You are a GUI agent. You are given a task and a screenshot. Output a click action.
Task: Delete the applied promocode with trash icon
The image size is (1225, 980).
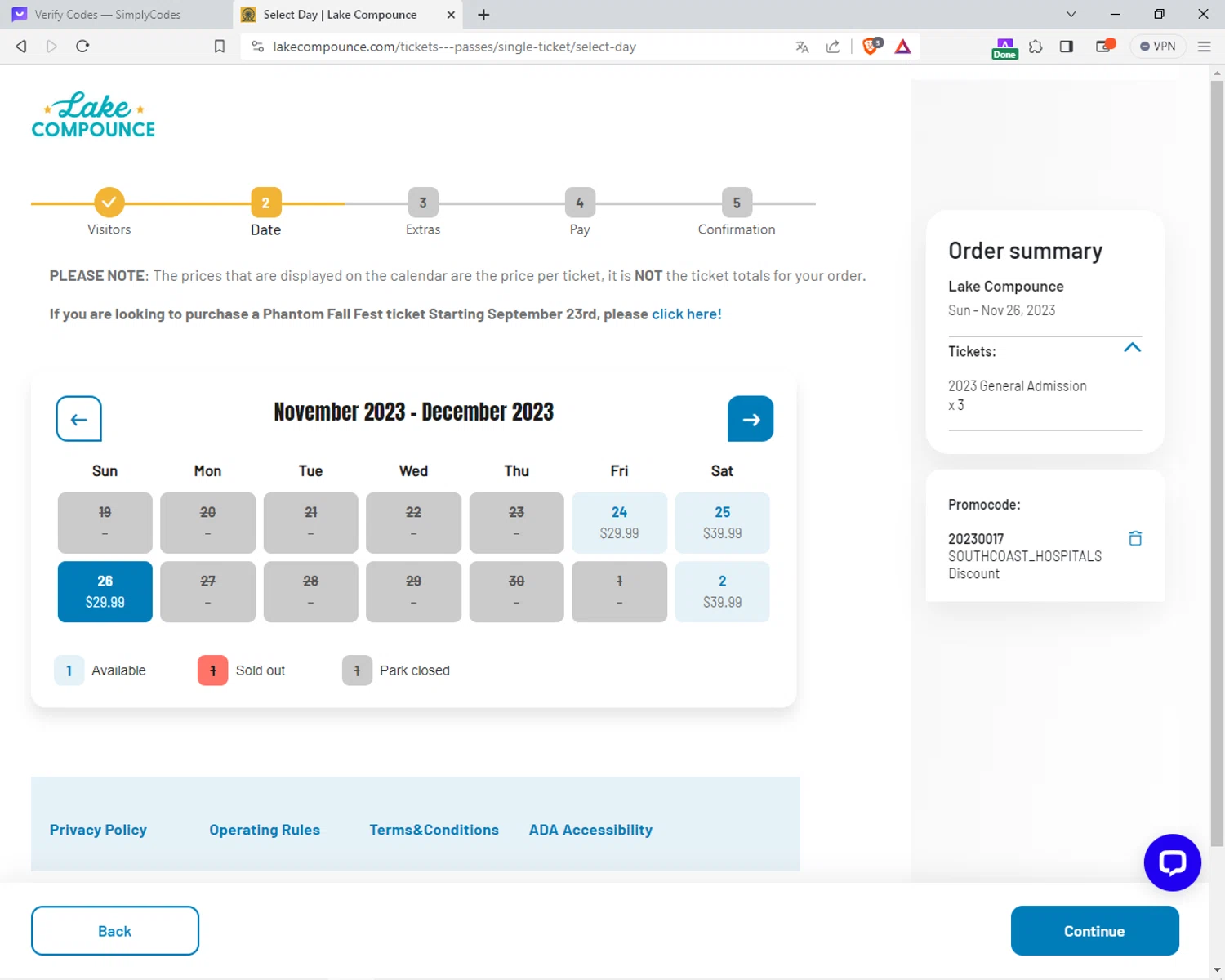pyautogui.click(x=1135, y=538)
